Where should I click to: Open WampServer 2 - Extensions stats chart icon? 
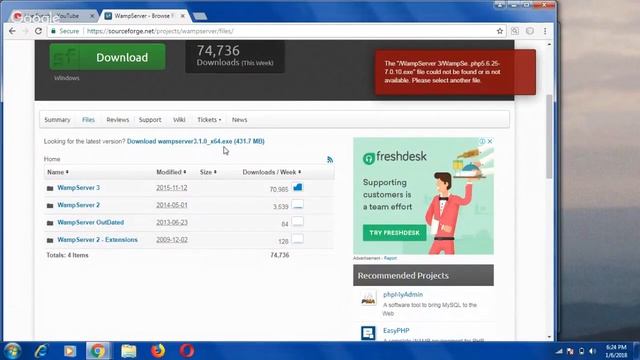298,239
